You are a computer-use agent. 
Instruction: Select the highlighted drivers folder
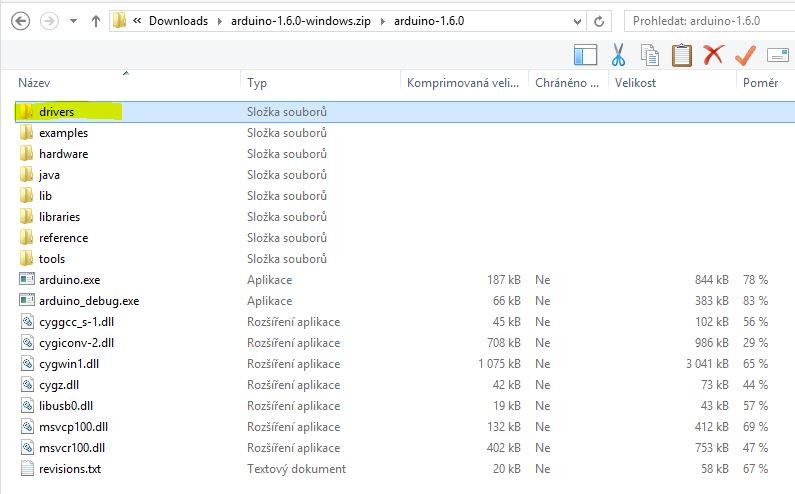tap(56, 112)
